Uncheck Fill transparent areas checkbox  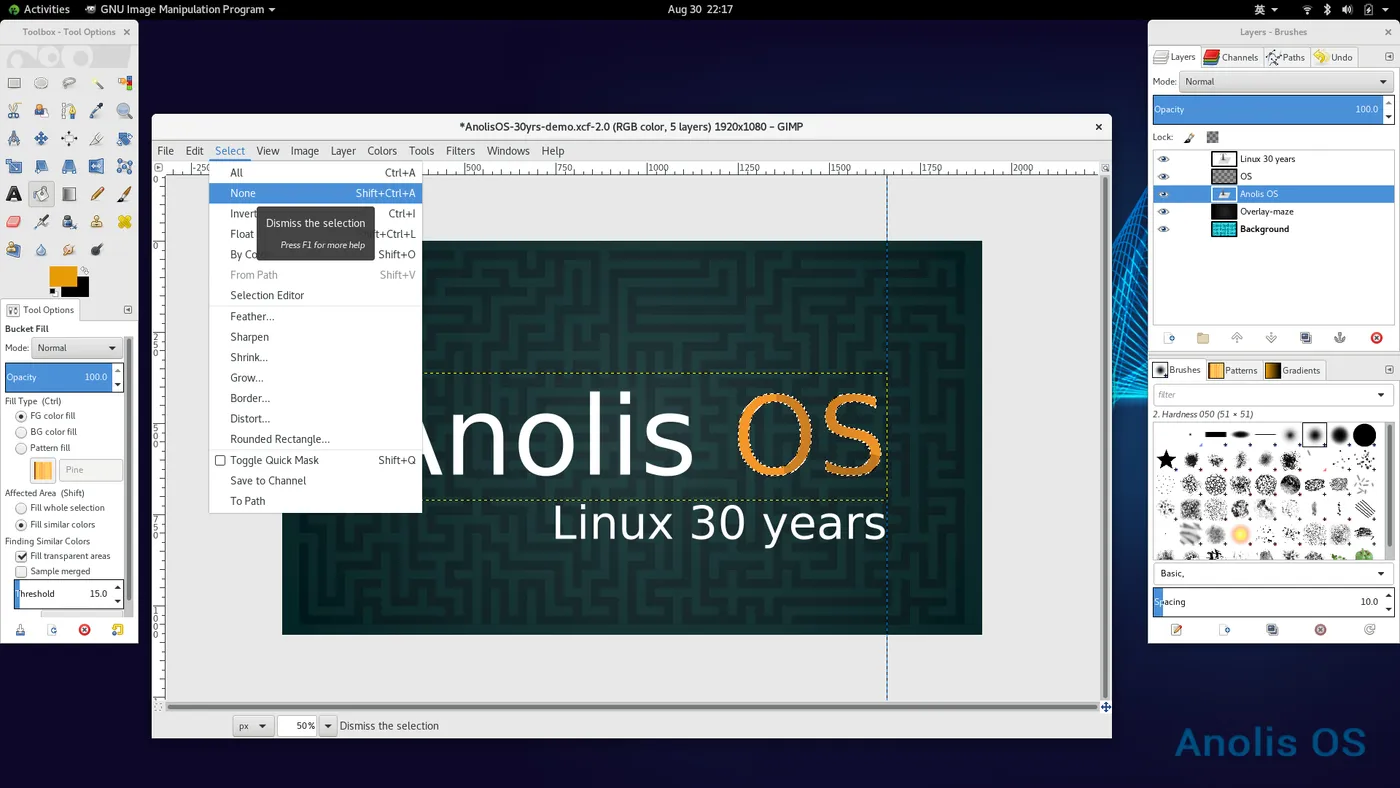point(21,556)
